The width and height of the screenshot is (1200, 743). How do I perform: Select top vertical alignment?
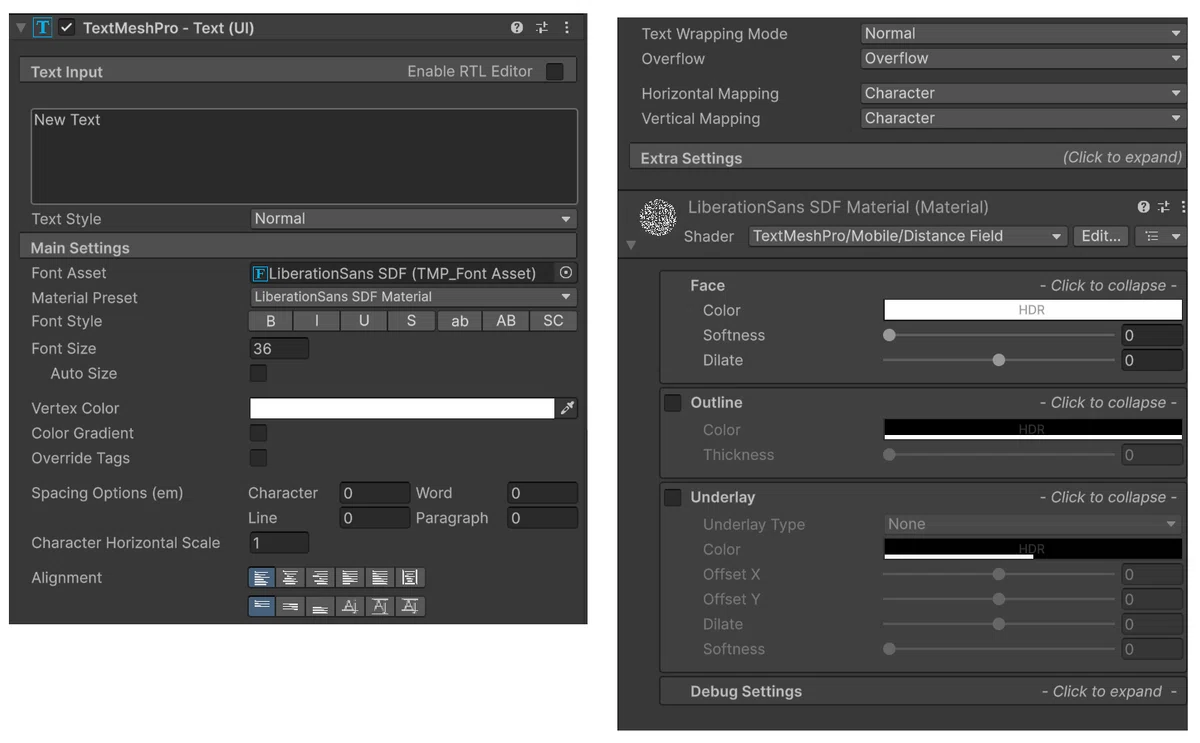tap(261, 606)
